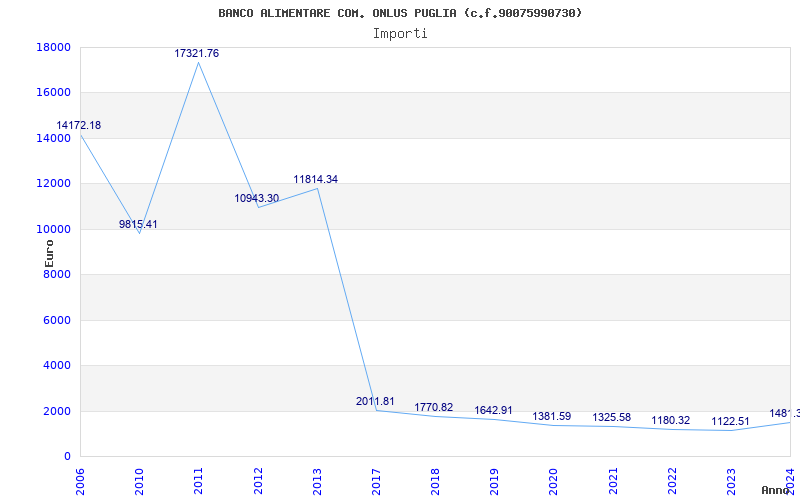
Task: Click the x-axis year 2023
Action: [731, 481]
